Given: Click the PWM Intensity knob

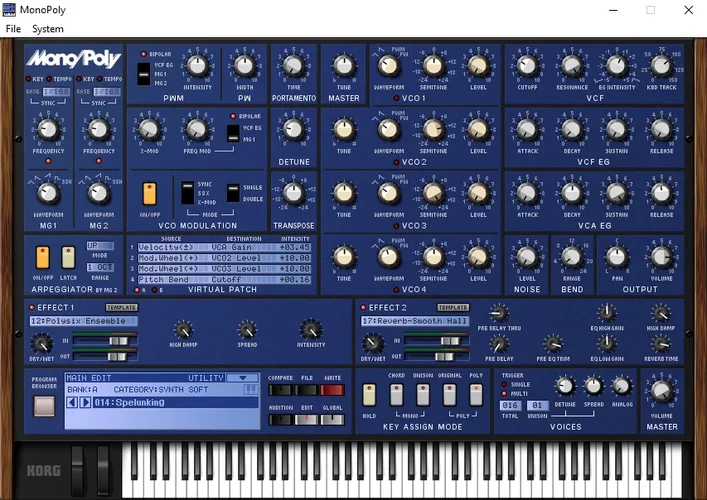Looking at the screenshot, I should [x=197, y=66].
